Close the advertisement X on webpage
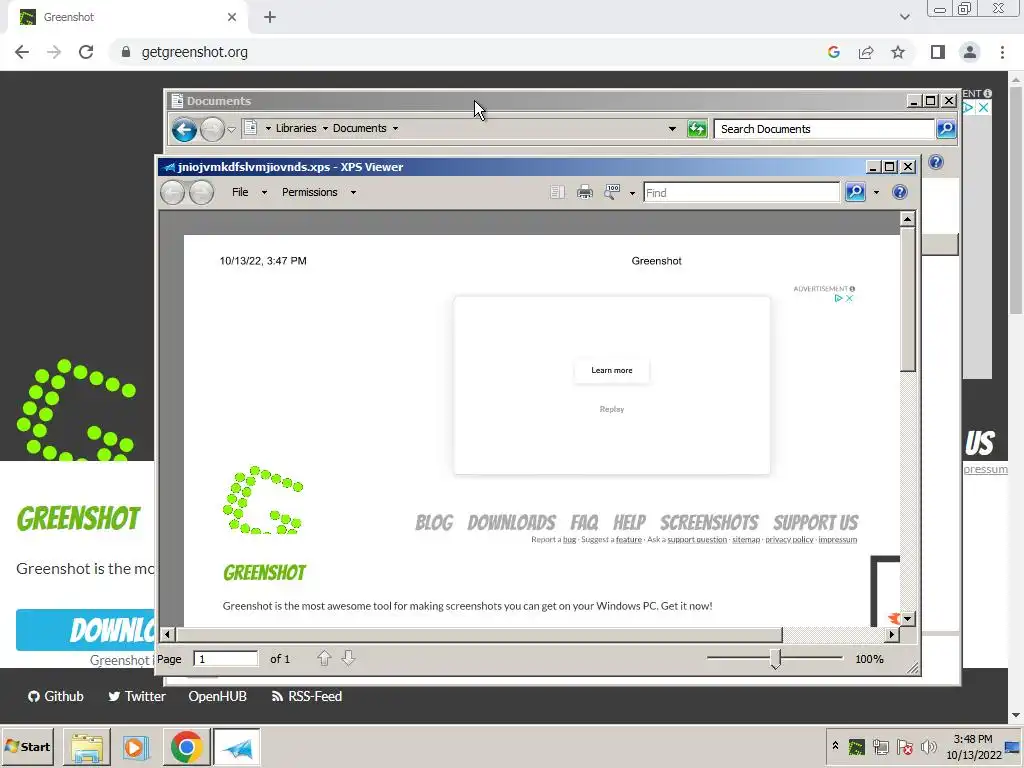Viewport: 1024px width, 768px height. pyautogui.click(x=982, y=107)
